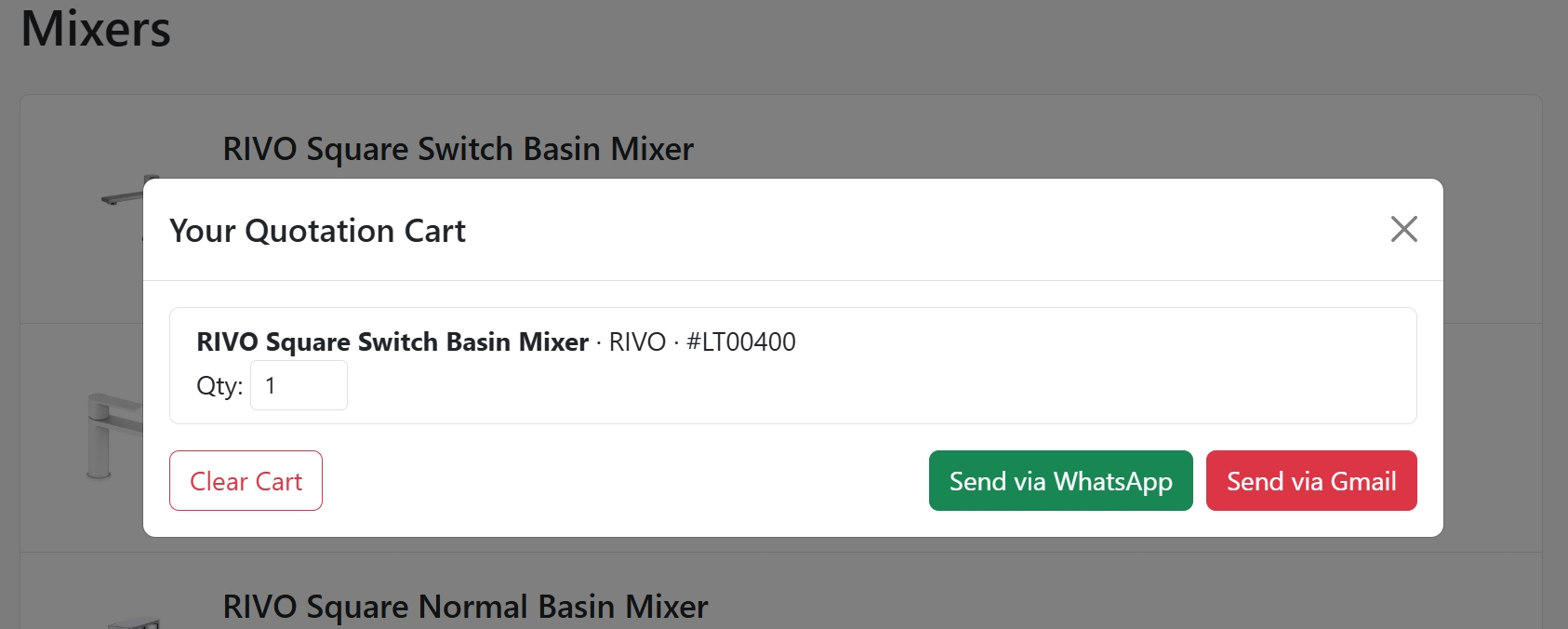The image size is (1568, 629).
Task: Click blank footer area between Clear Cart and WhatsApp
Action: 623,481
